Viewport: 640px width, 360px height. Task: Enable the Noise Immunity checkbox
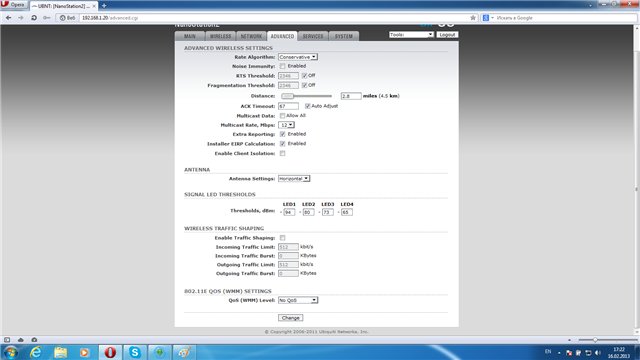[282, 66]
